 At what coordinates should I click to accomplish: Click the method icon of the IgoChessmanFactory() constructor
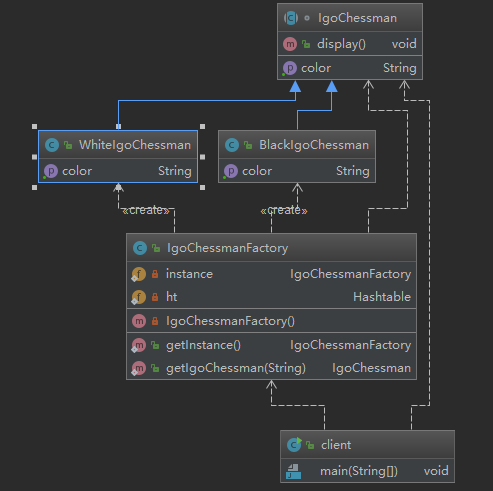tap(139, 321)
